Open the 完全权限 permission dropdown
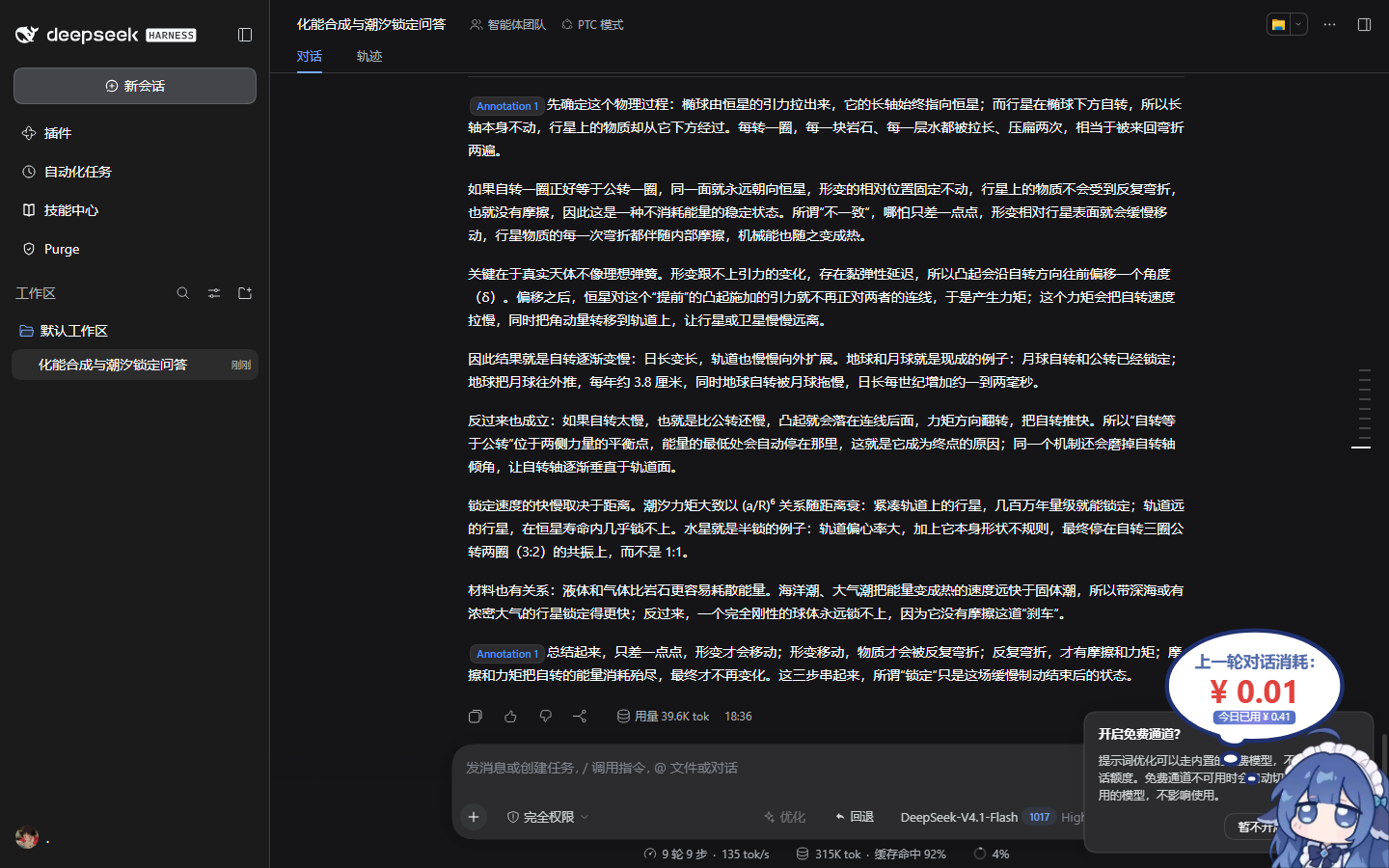Image resolution: width=1389 pixels, height=868 pixels. point(548,817)
